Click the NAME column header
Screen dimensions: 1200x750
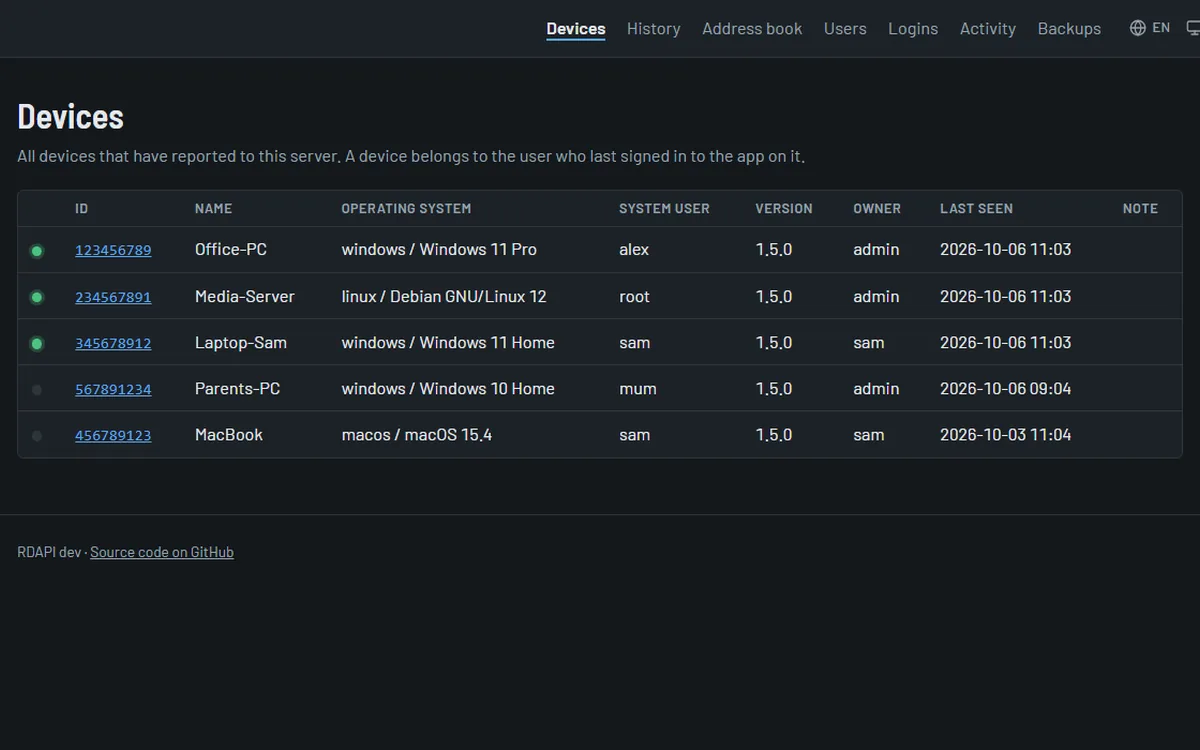pos(213,209)
